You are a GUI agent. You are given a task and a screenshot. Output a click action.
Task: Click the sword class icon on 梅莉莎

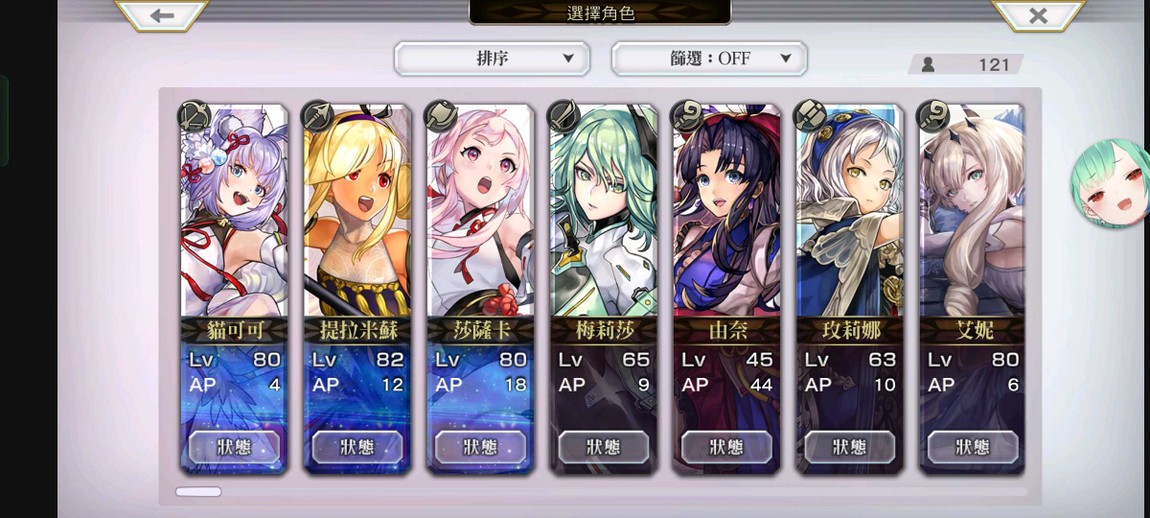point(565,116)
